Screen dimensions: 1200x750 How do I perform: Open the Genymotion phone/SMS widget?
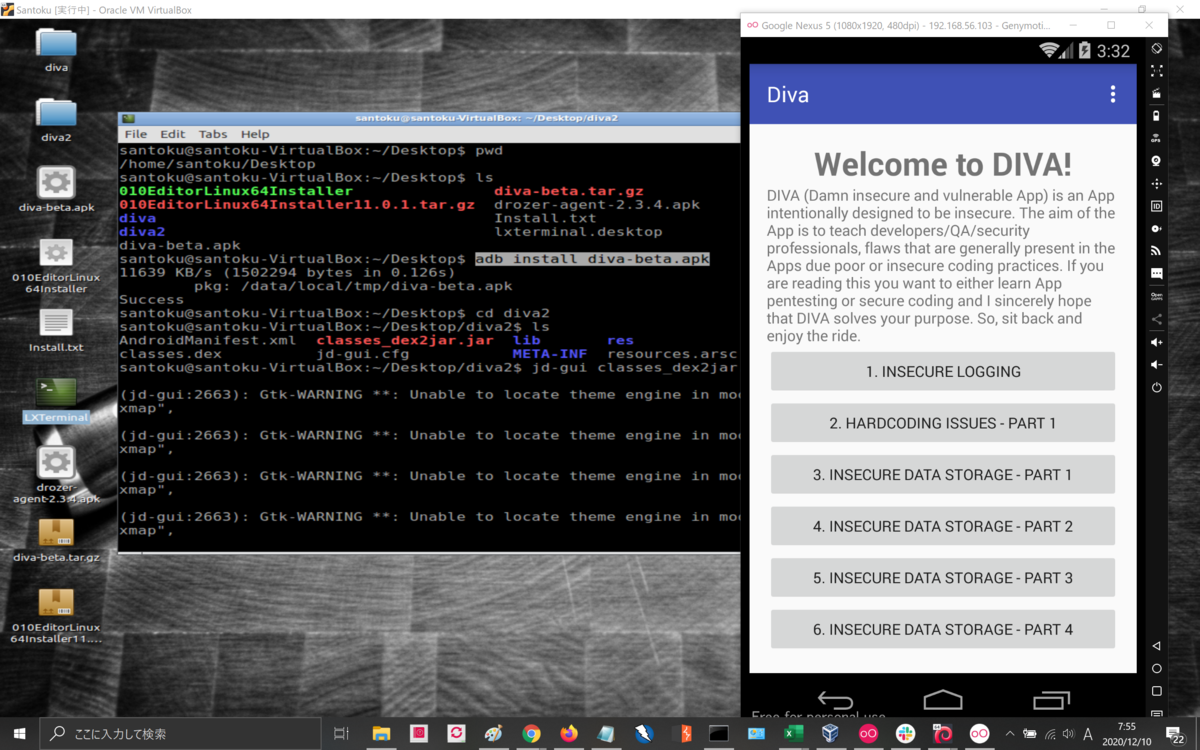point(1156,274)
